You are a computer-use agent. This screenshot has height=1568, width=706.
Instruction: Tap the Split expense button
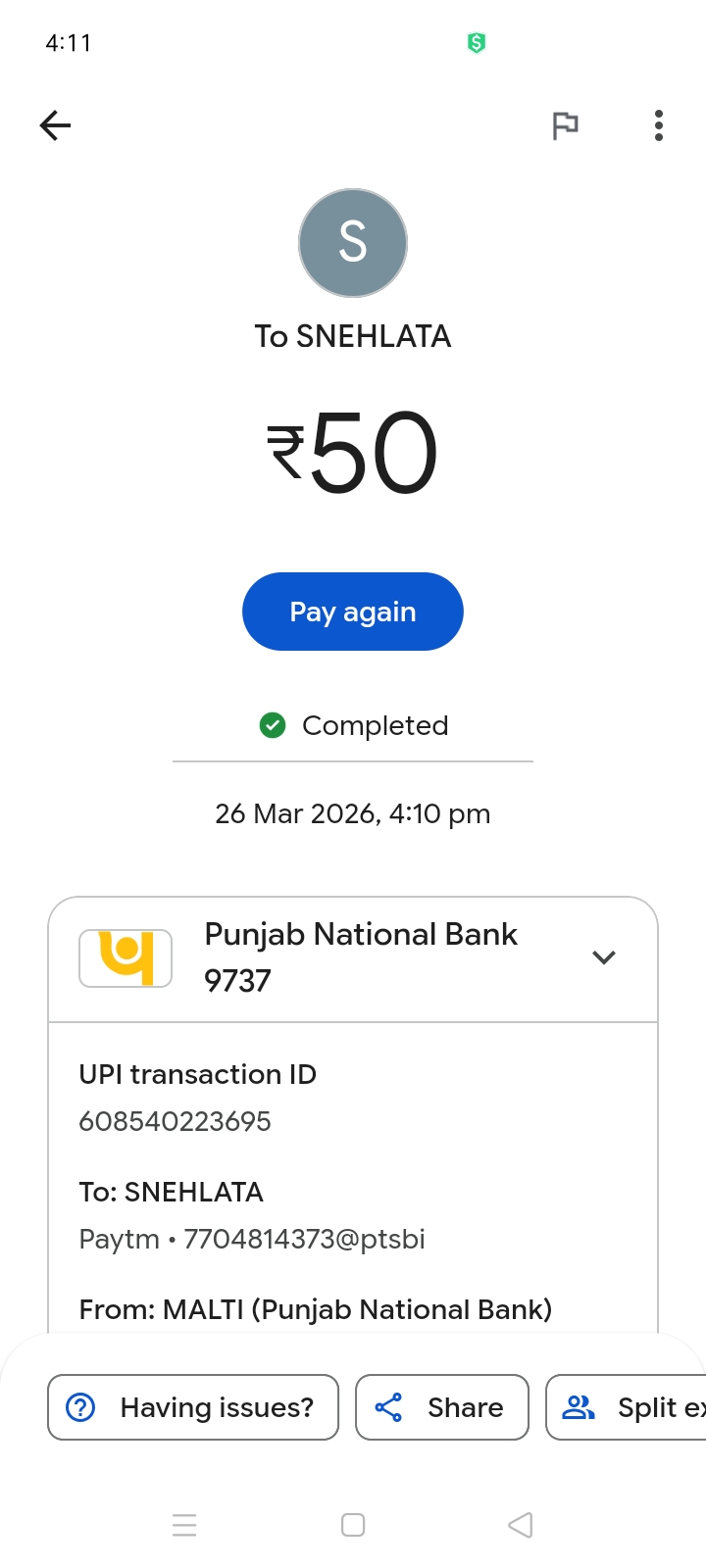tap(628, 1407)
